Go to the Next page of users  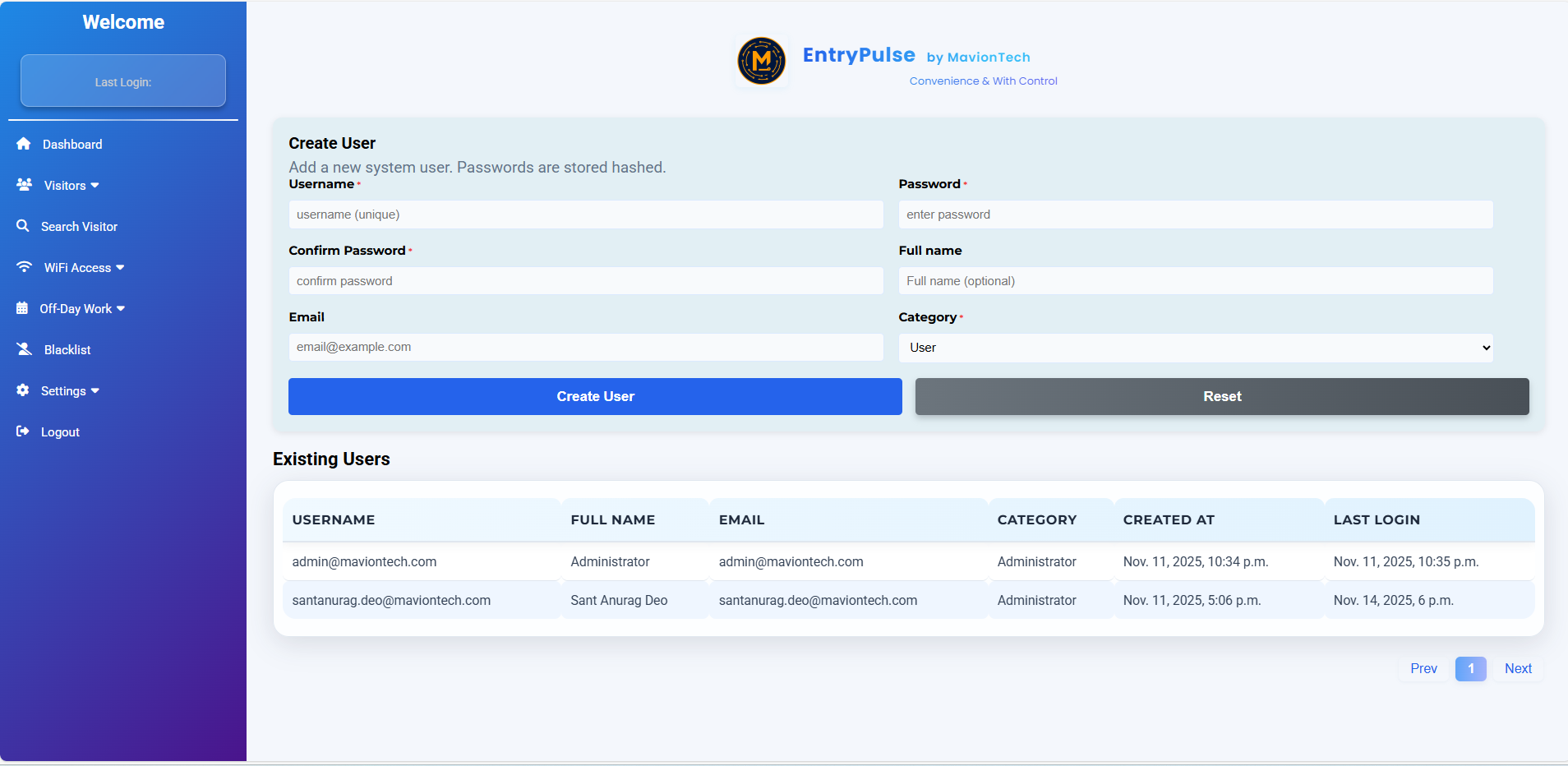(x=1517, y=668)
